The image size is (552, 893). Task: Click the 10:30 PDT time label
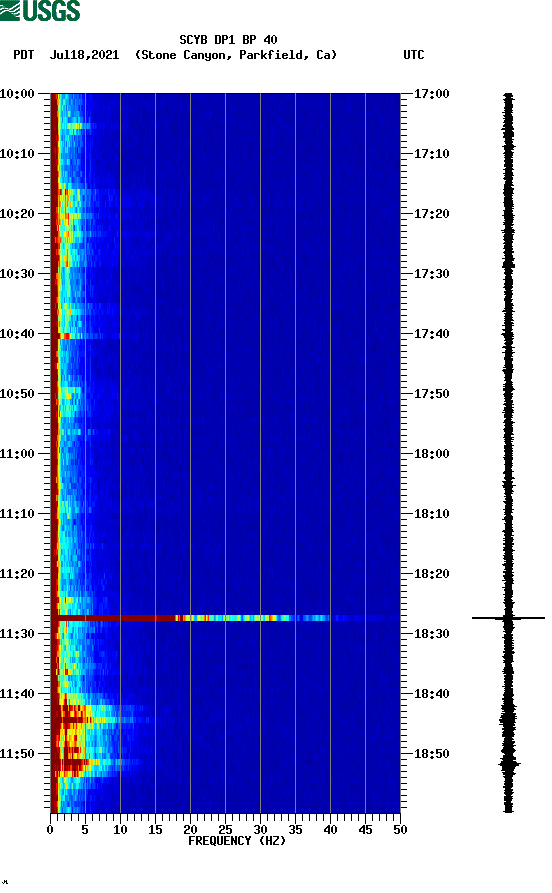[17, 273]
